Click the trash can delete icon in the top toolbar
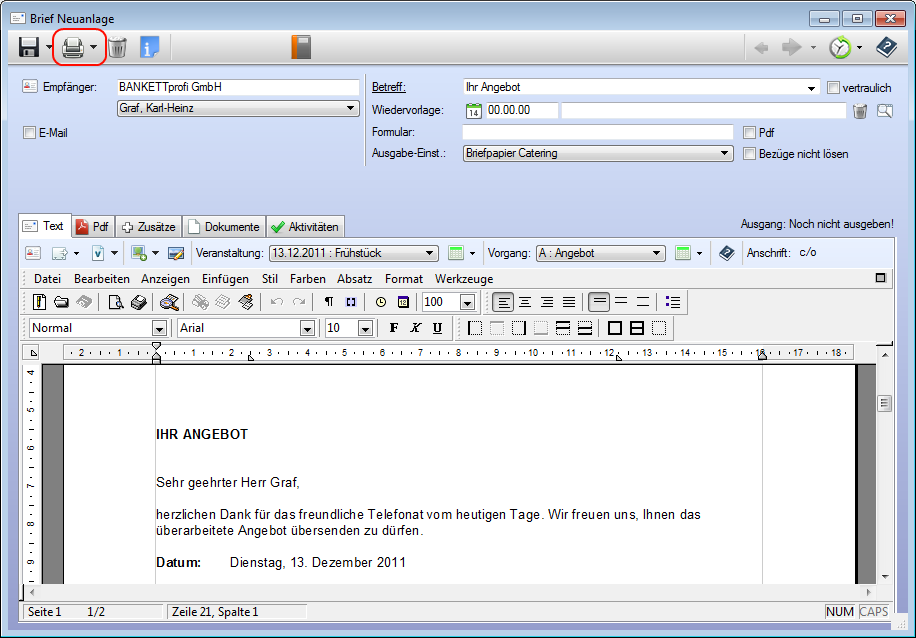Viewport: 916px width, 638px height. pos(118,47)
